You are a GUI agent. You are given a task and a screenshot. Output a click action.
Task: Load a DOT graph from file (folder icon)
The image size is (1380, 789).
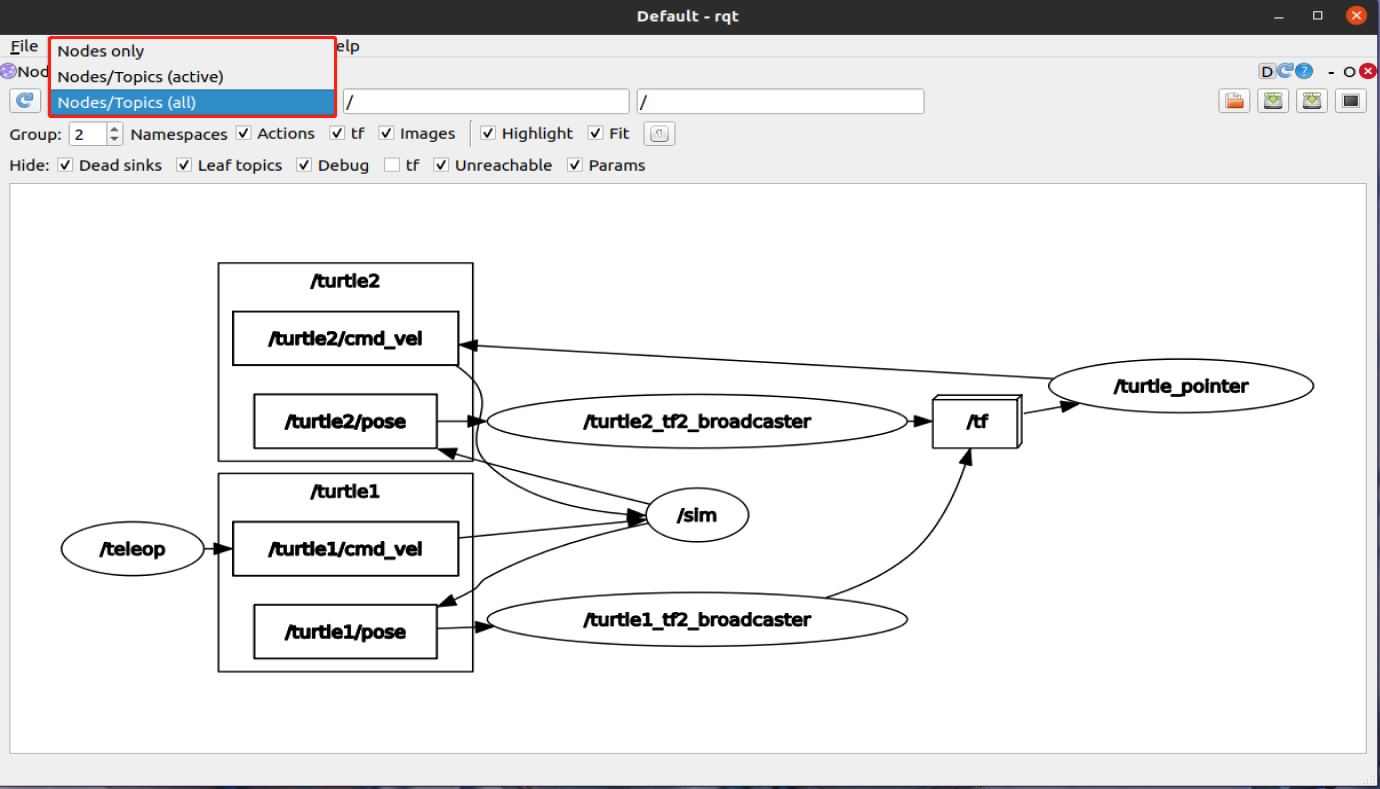point(1234,101)
